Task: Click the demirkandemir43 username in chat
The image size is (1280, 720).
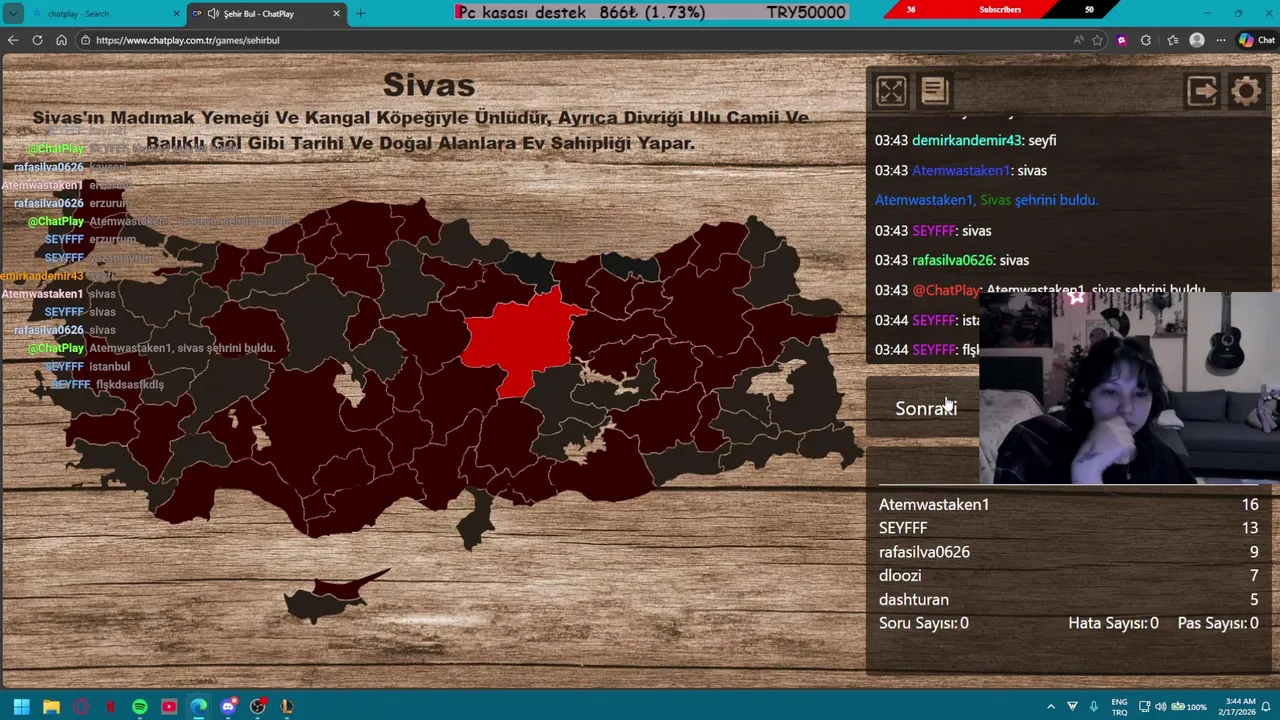Action: 967,140
